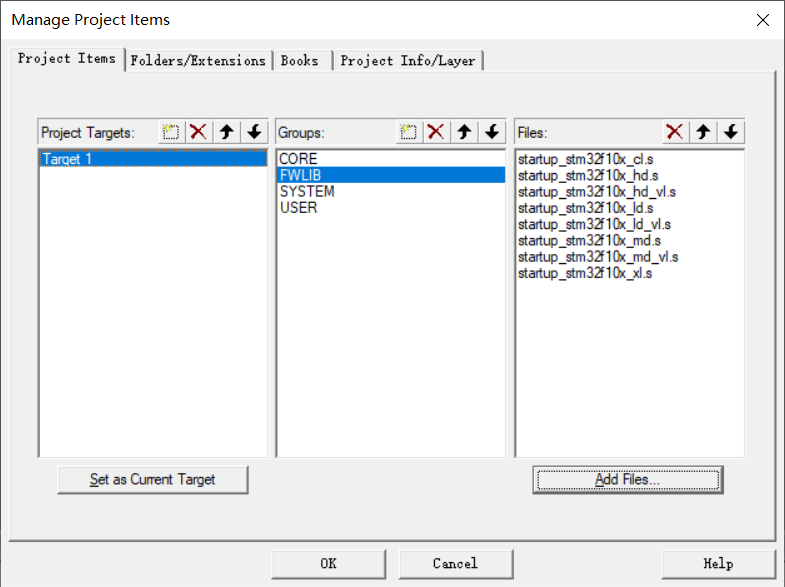
Task: Open the Project Info/Layer tab
Action: [408, 61]
